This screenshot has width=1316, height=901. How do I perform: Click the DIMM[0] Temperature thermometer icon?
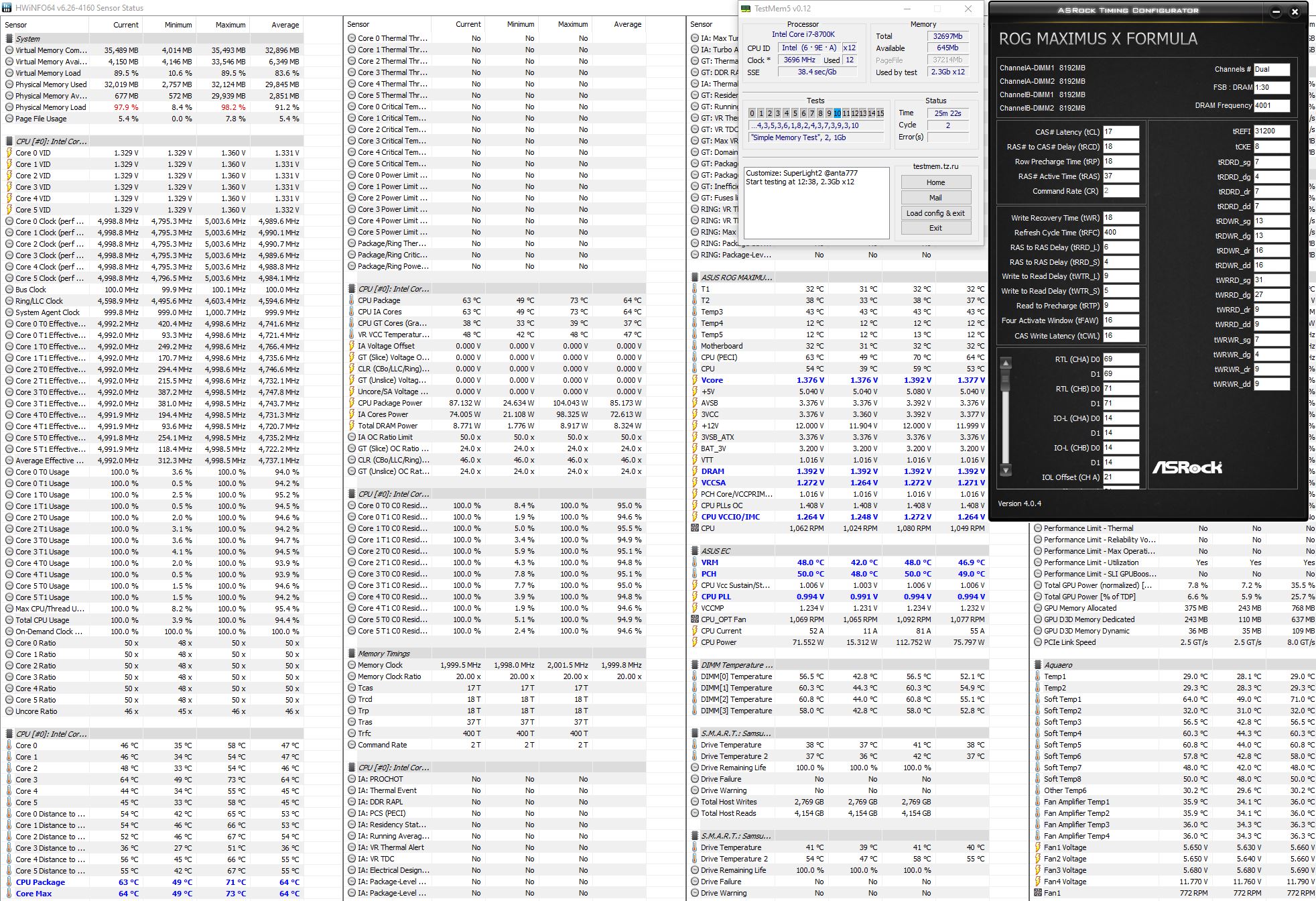695,676
